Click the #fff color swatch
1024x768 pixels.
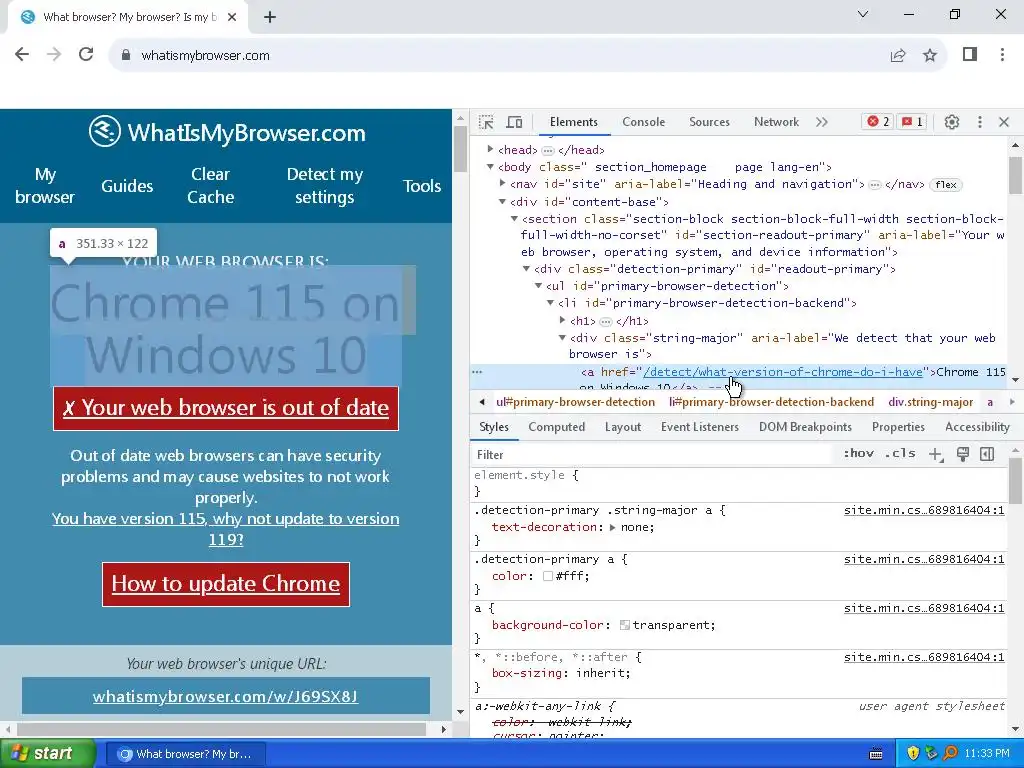pyautogui.click(x=548, y=576)
